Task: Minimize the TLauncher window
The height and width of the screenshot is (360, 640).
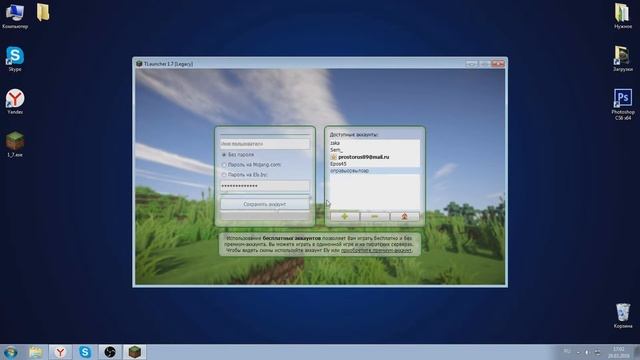Action: coord(472,63)
